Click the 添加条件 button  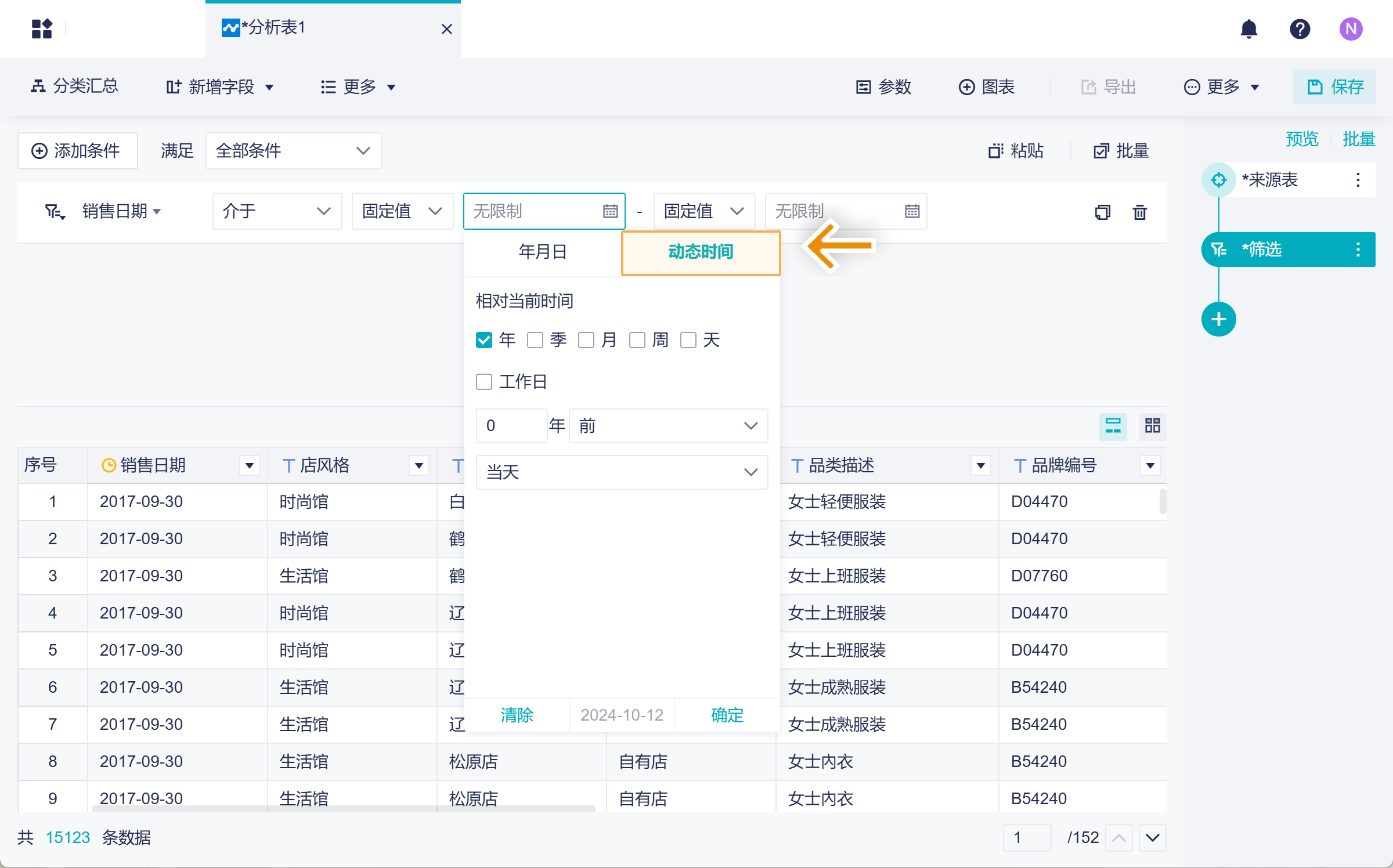point(77,151)
